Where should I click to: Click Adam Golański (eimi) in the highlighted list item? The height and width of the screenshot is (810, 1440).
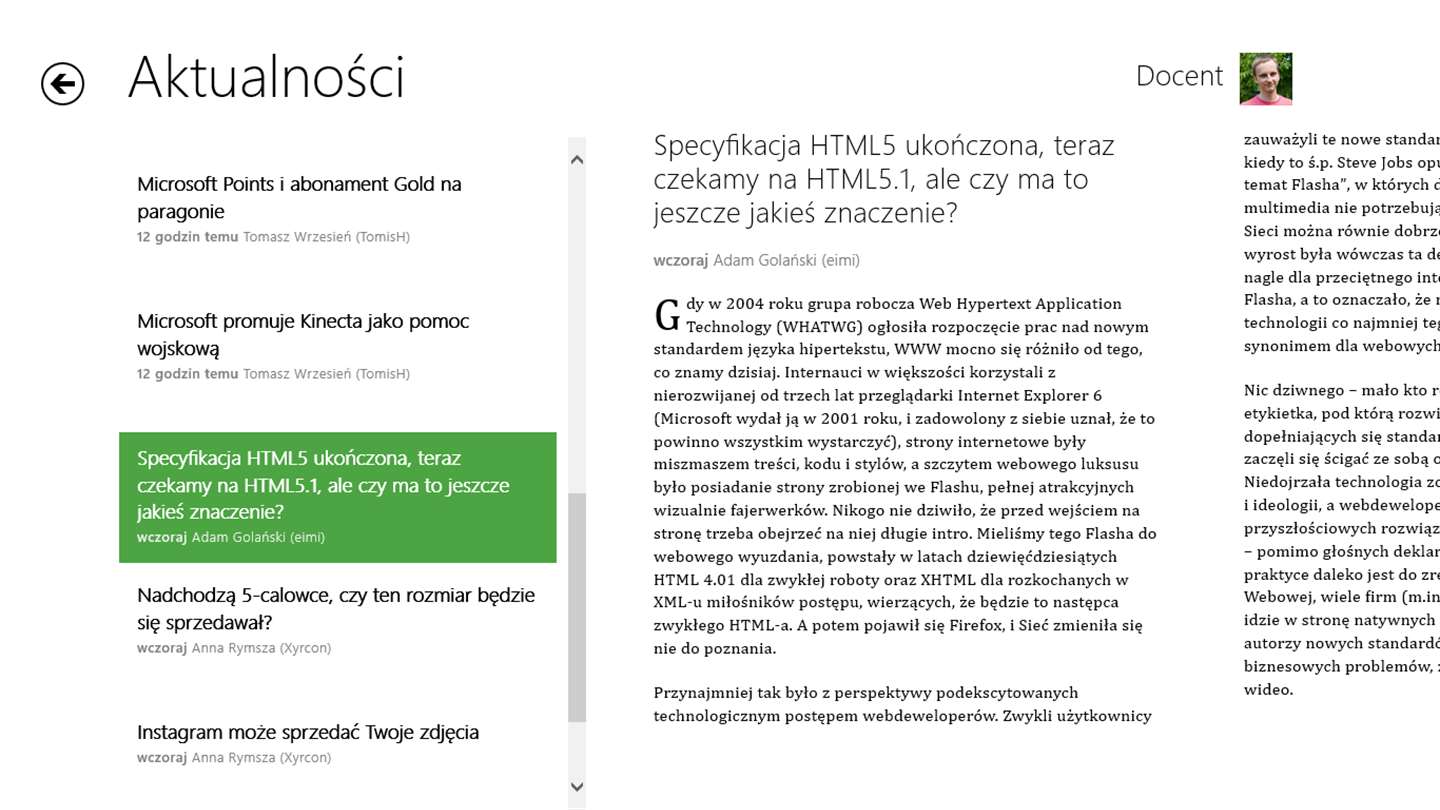pos(258,537)
